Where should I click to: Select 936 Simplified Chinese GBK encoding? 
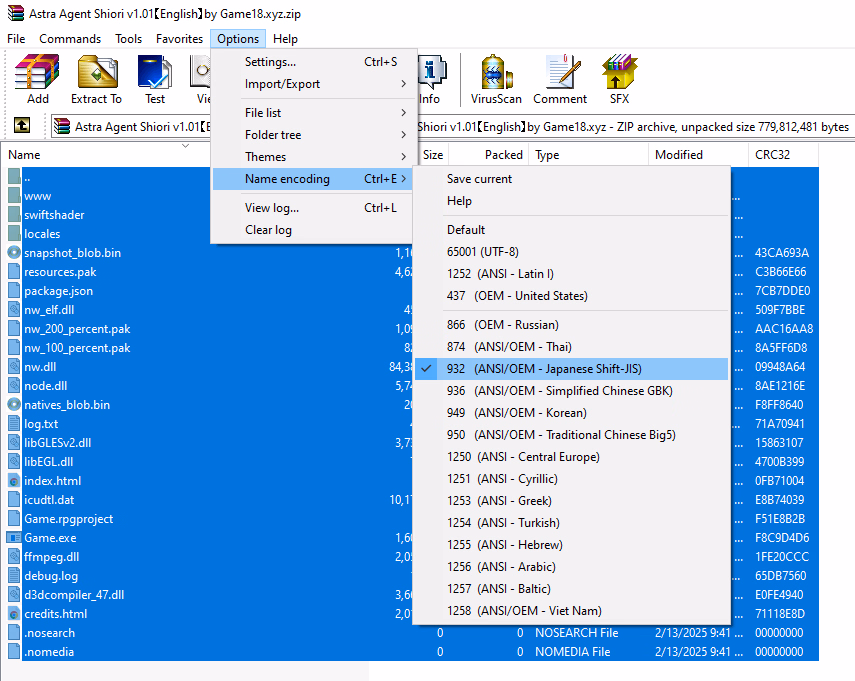tap(571, 391)
